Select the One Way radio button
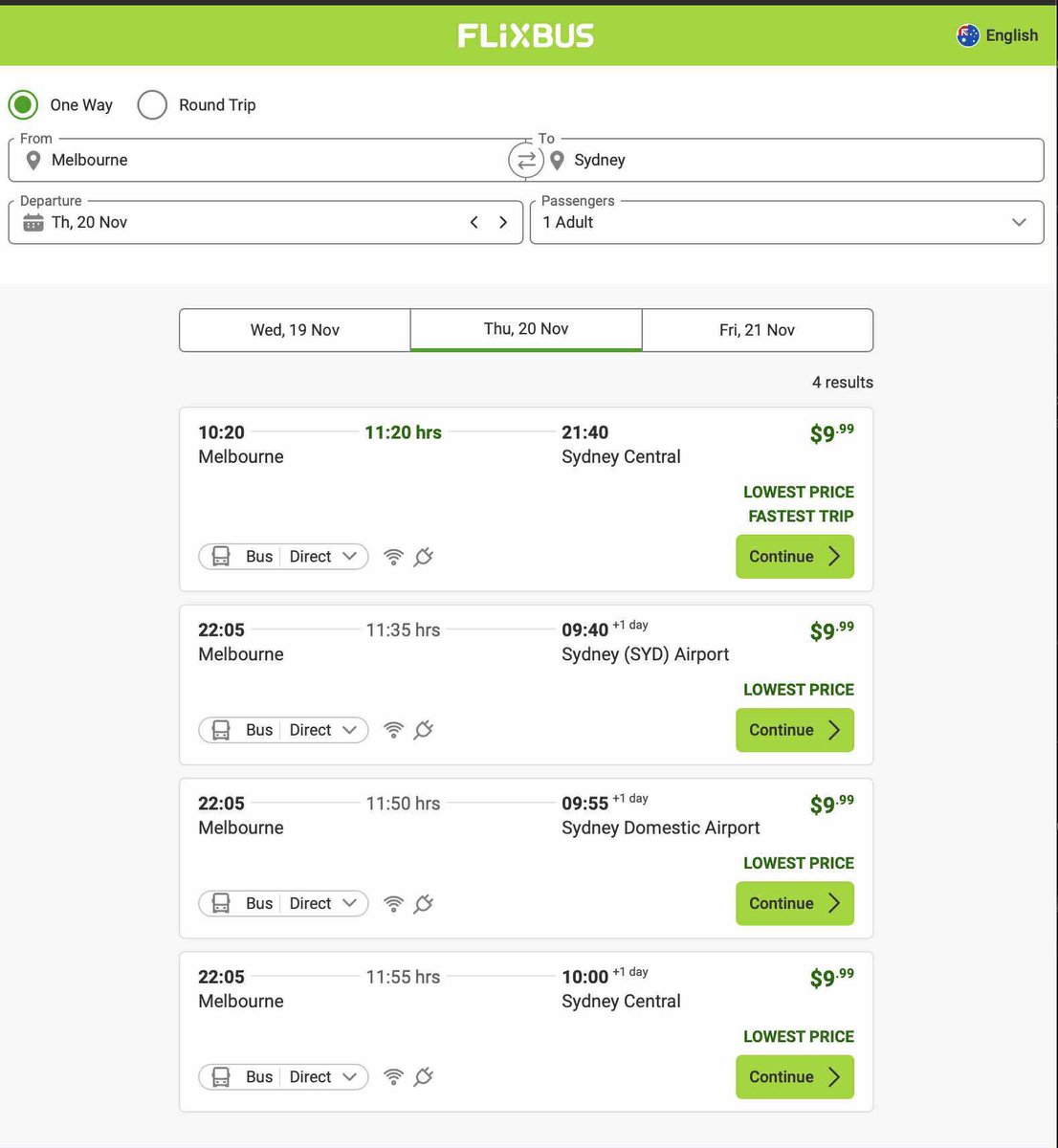Image resolution: width=1058 pixels, height=1148 pixels. [23, 105]
